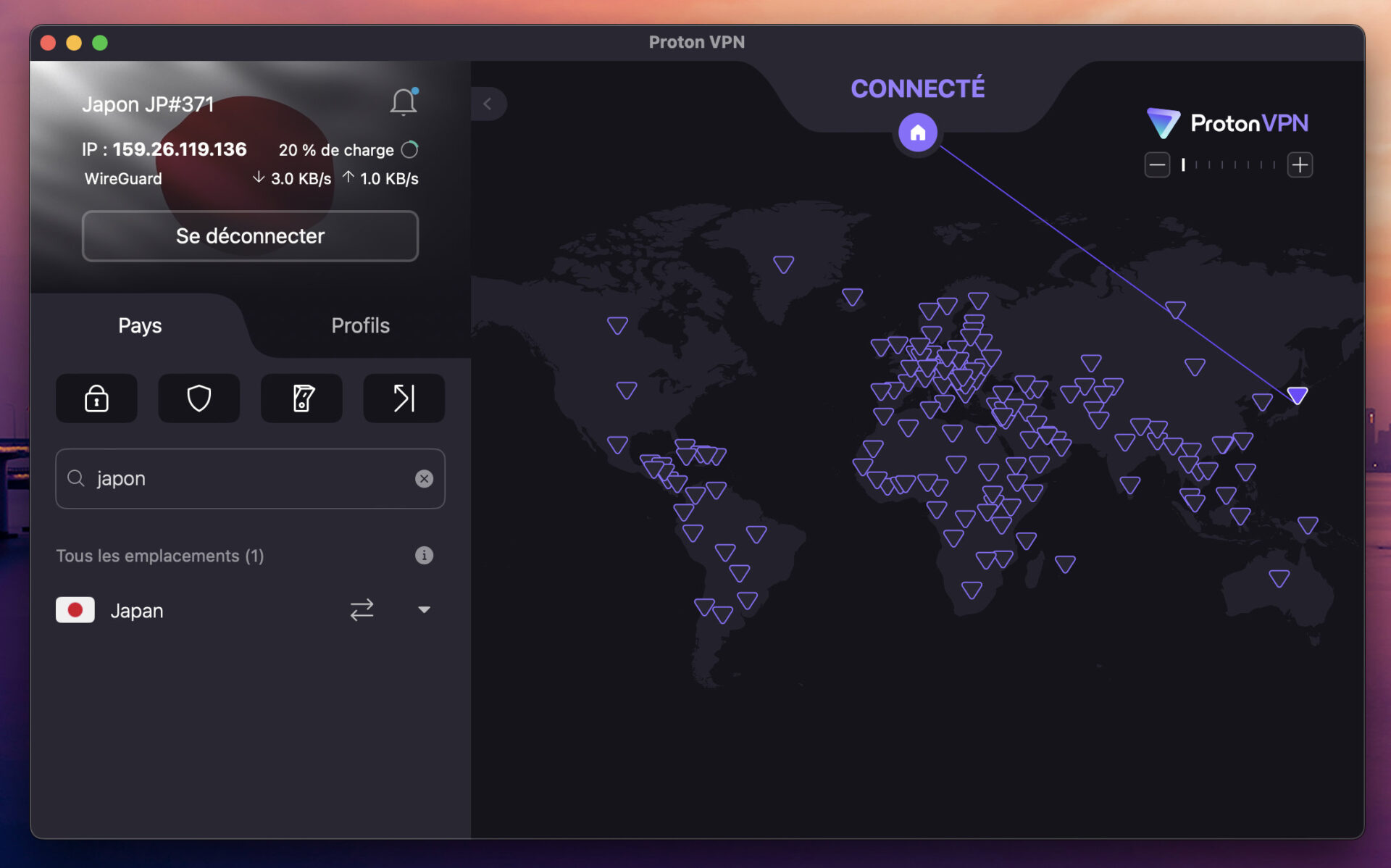Click the Mongolia server marker

pyautogui.click(x=1195, y=367)
